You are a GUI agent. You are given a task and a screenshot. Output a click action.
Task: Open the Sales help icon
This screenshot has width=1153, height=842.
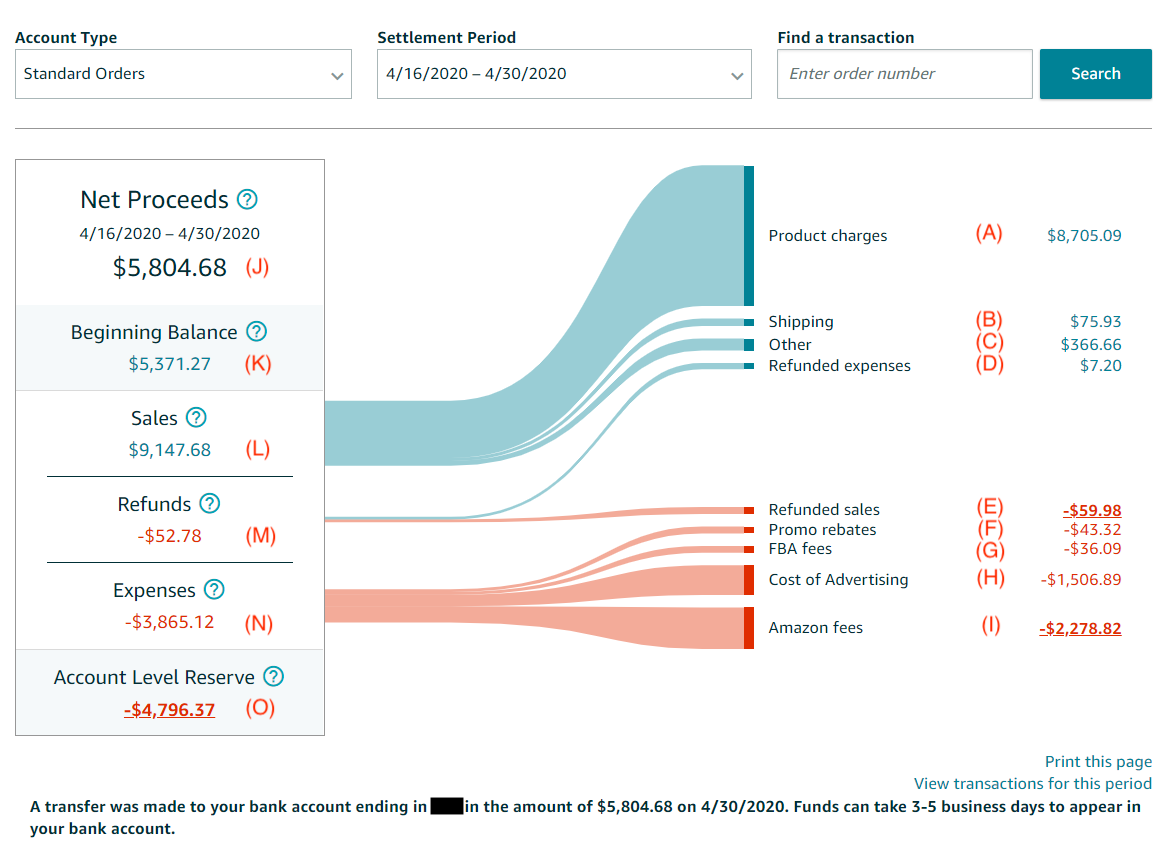point(198,417)
